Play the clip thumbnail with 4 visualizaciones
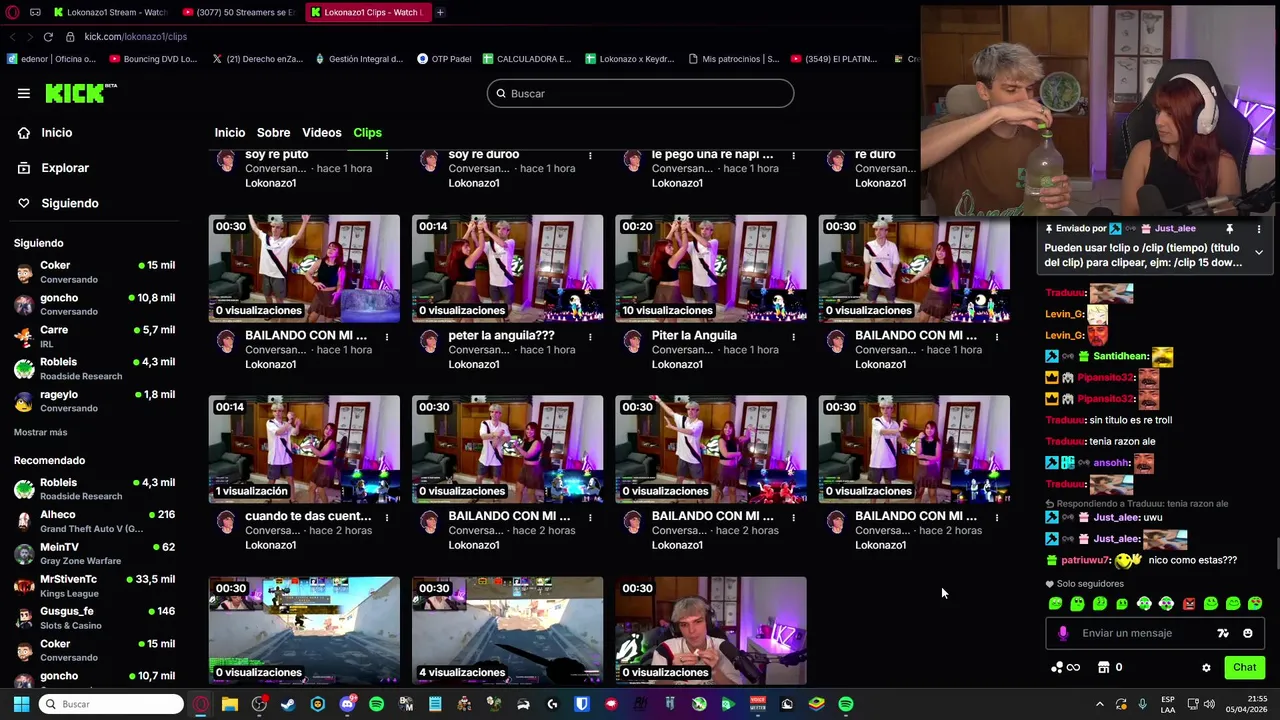1280x720 pixels. (x=507, y=630)
